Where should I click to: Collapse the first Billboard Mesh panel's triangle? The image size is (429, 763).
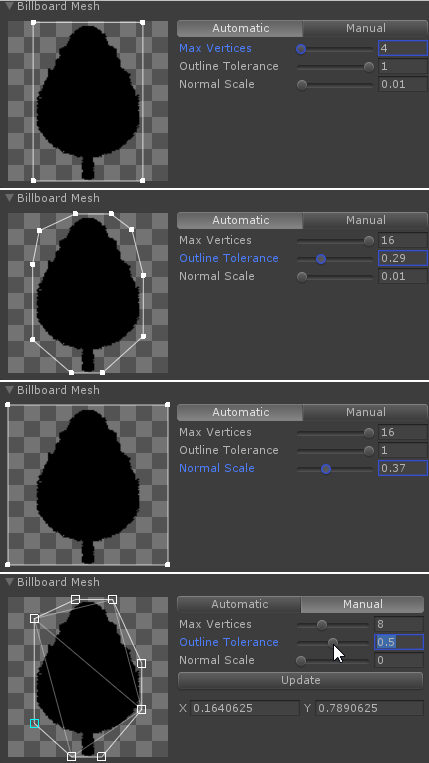click(x=9, y=6)
